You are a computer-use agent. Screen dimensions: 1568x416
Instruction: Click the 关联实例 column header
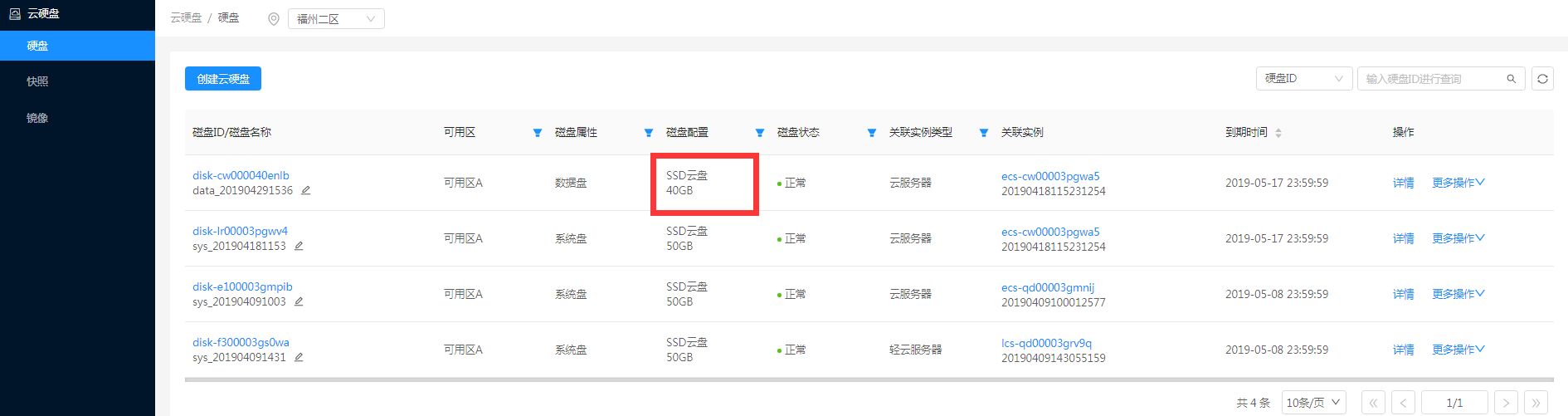click(1022, 133)
